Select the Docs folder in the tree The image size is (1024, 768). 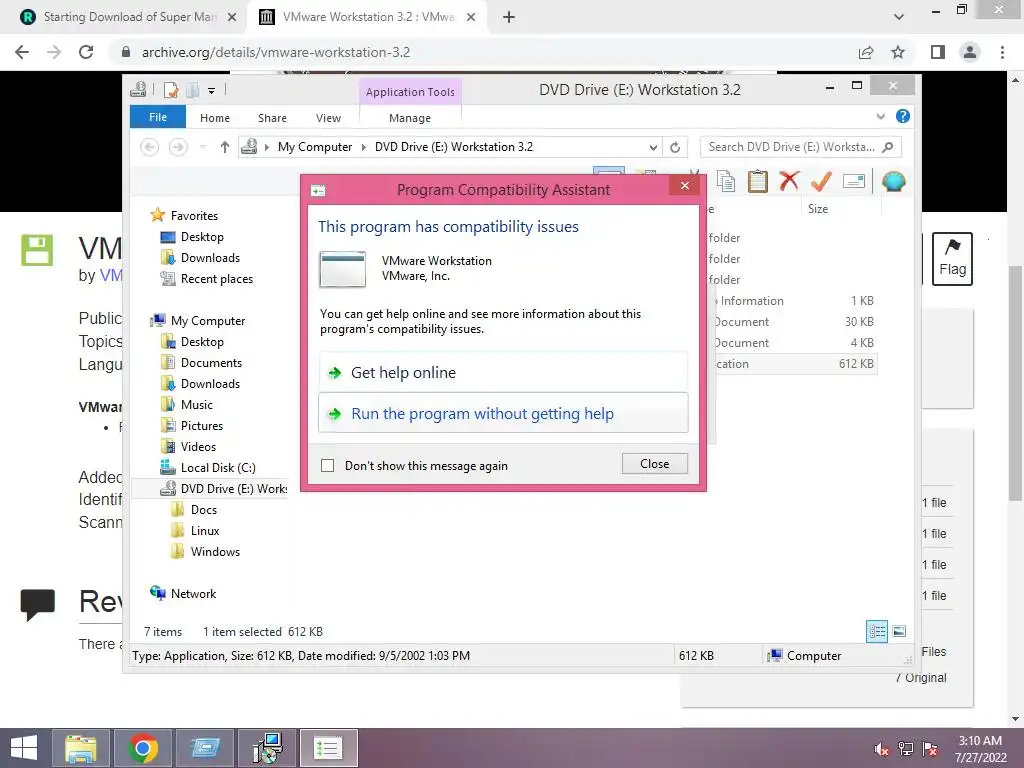tap(203, 510)
